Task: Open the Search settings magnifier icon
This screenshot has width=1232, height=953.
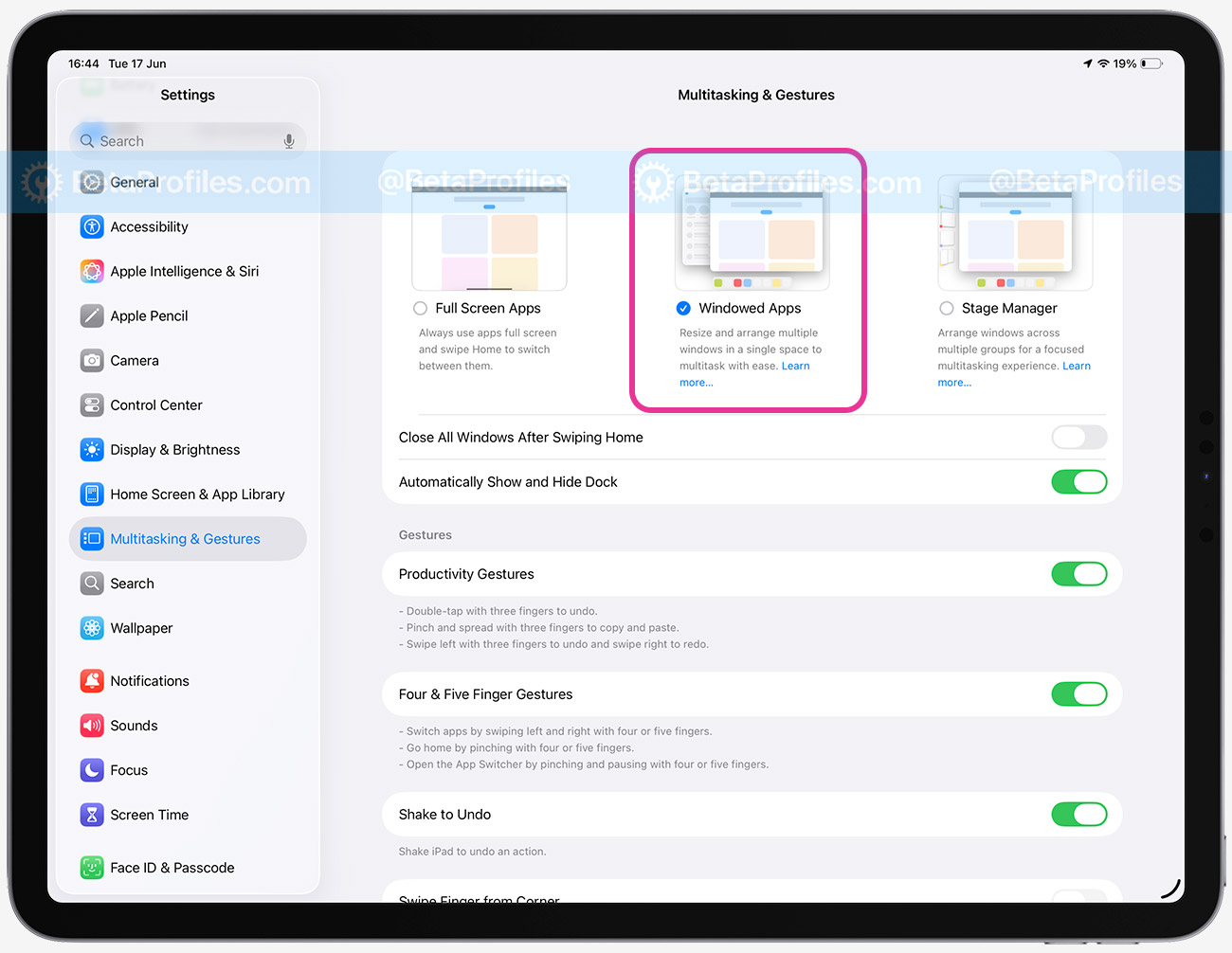Action: pos(92,583)
